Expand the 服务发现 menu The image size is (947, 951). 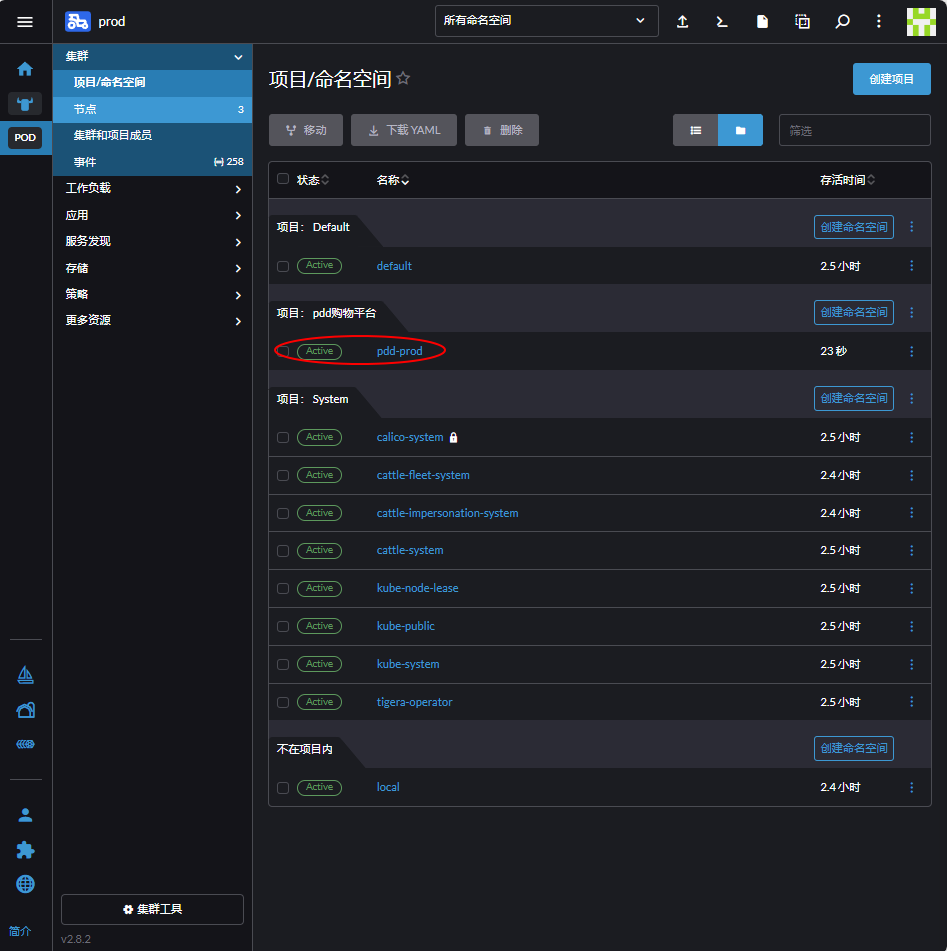tap(152, 241)
